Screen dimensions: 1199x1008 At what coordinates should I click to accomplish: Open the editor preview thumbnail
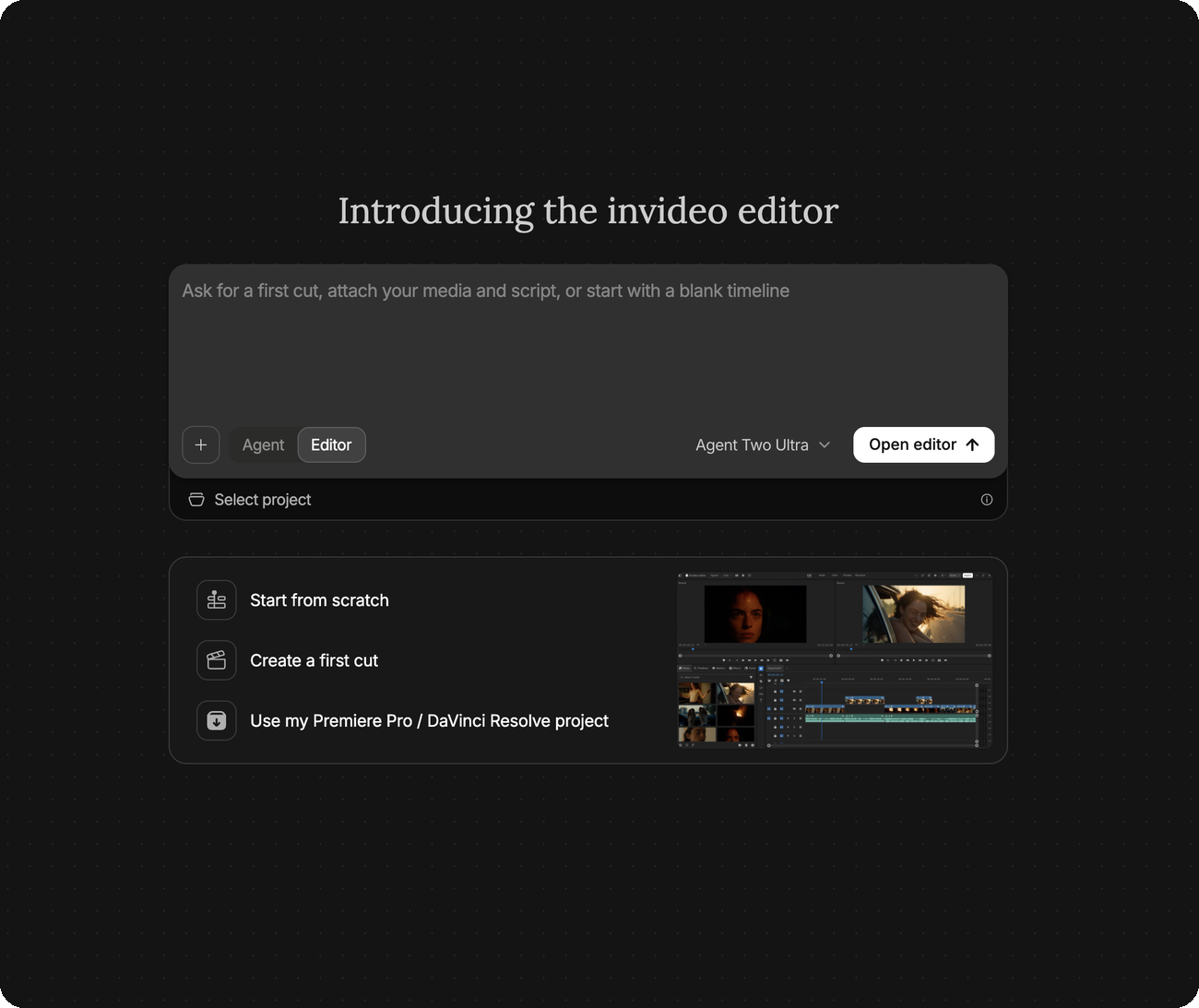[x=835, y=659]
